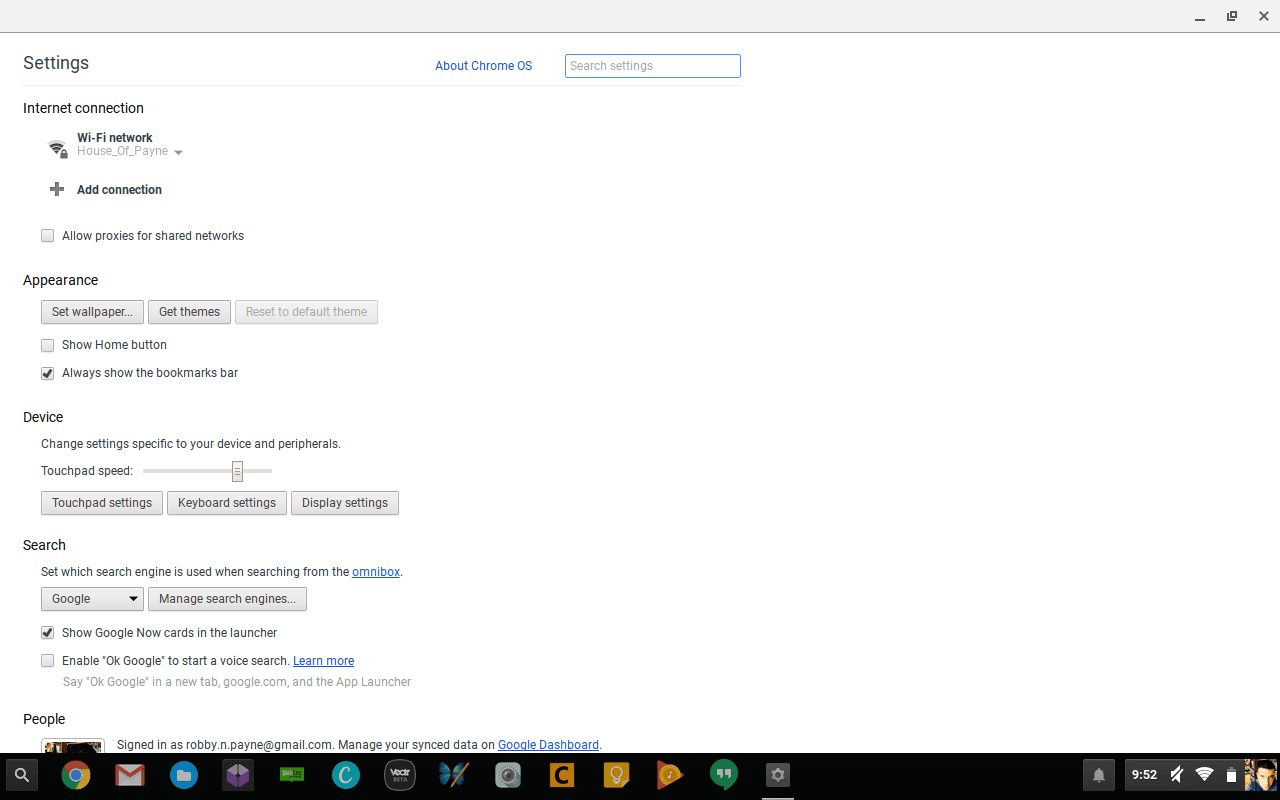Open the camera app on the shelf

pos(507,775)
